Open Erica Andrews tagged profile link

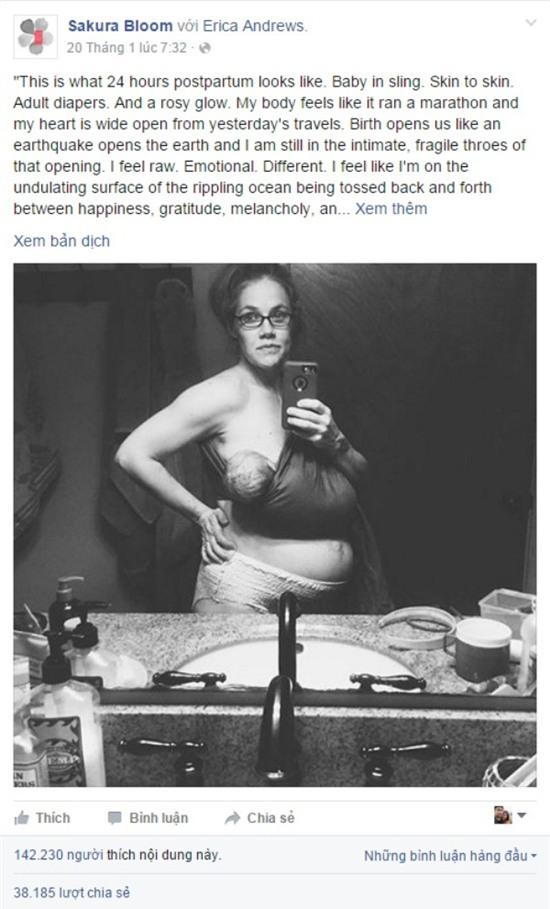253,26
